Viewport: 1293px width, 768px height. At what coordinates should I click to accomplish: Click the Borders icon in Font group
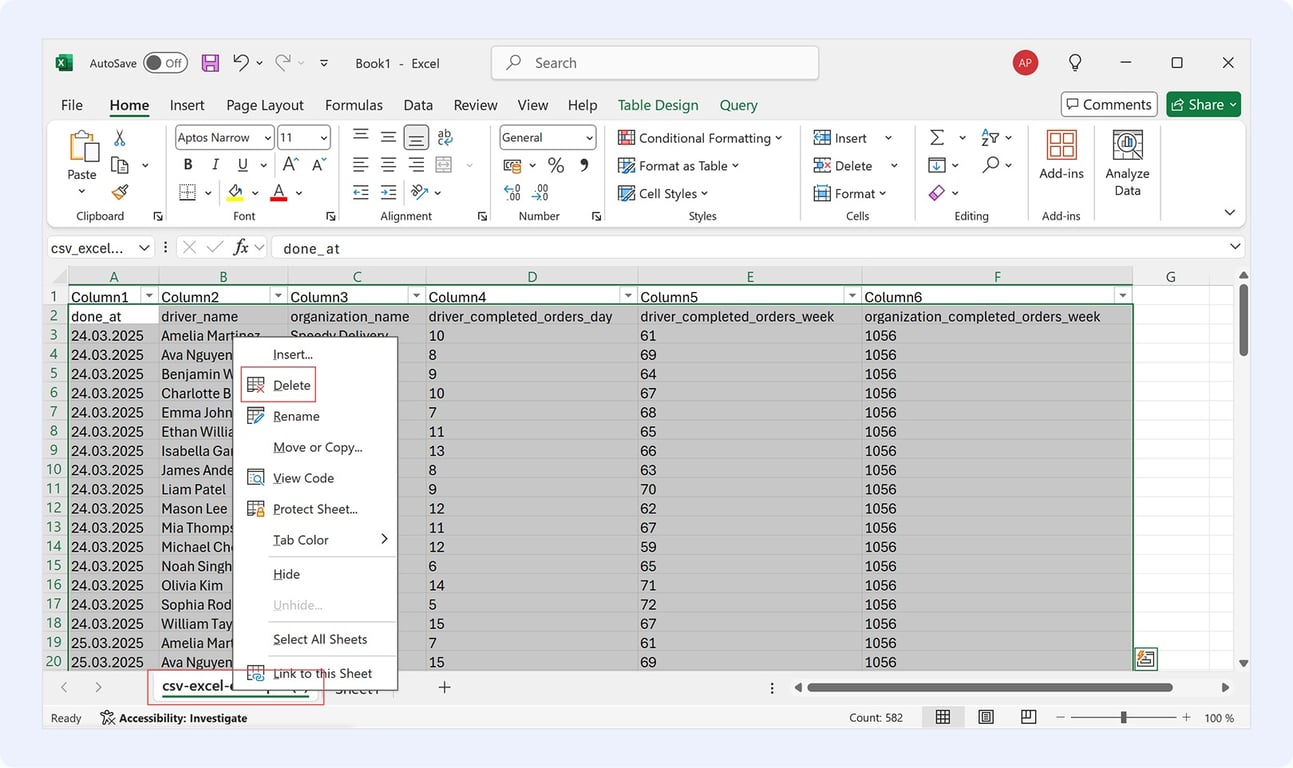pyautogui.click(x=187, y=192)
